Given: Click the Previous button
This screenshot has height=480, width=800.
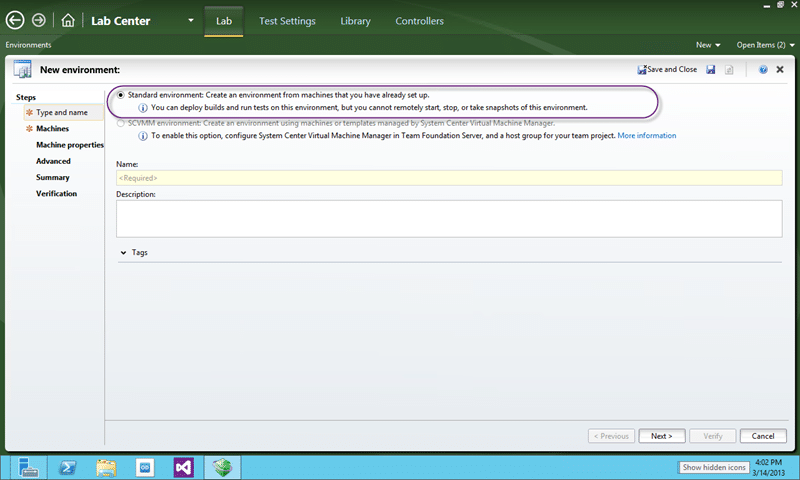Looking at the screenshot, I should point(611,436).
